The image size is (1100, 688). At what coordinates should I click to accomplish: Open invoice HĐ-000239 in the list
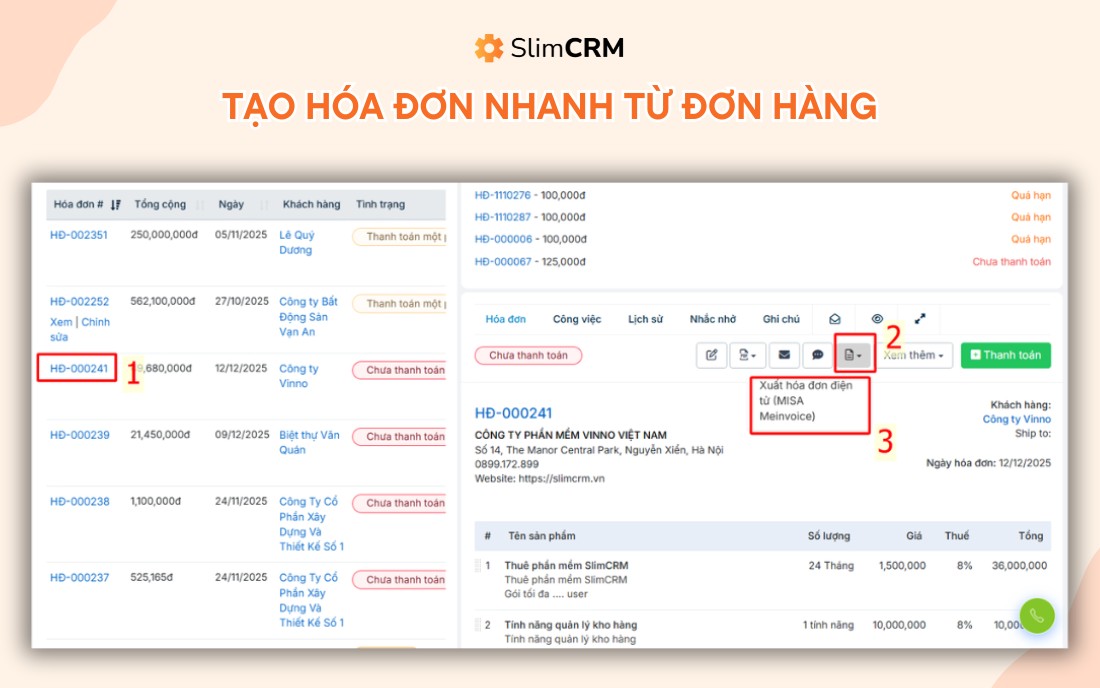point(79,435)
